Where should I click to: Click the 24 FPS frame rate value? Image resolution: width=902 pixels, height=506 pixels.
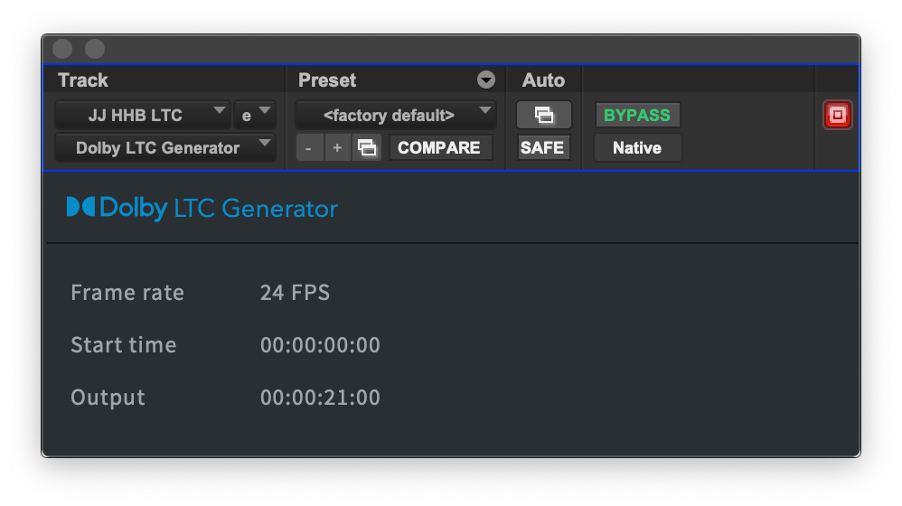click(295, 293)
